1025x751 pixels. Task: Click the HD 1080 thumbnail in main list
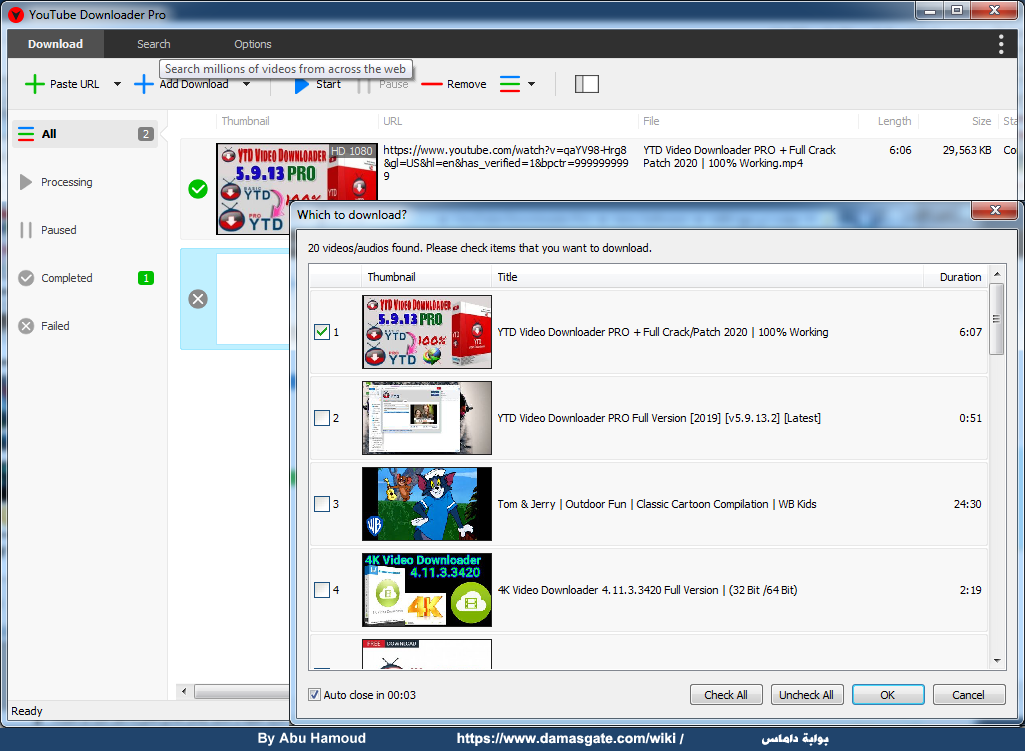coord(297,173)
